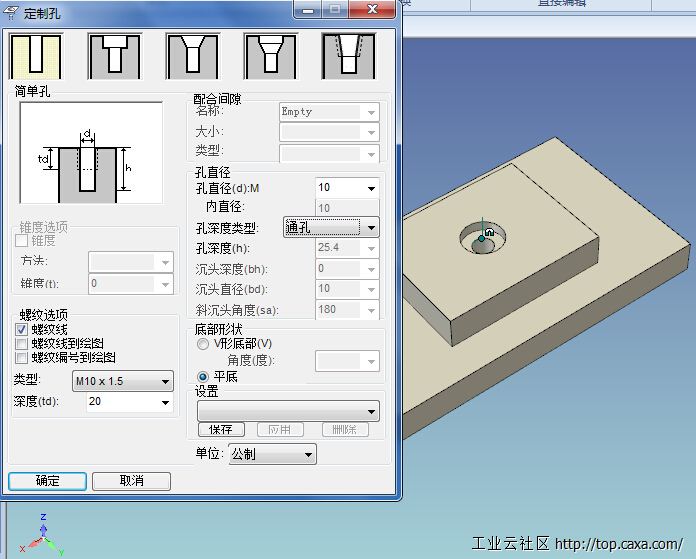Select the counterdrilled hole type icon
The height and width of the screenshot is (559, 696).
[x=270, y=56]
